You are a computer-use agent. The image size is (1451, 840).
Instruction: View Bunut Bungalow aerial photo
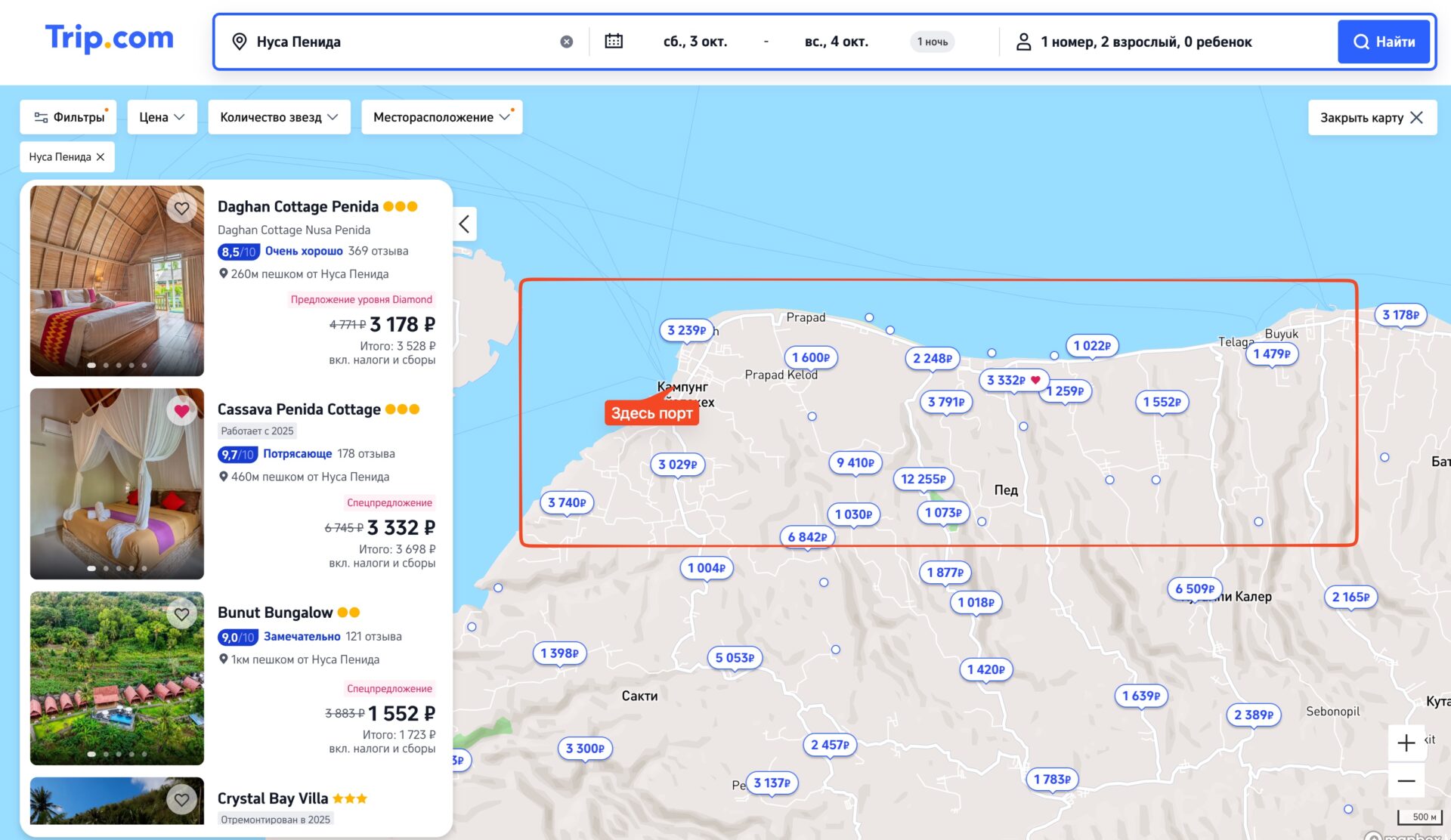[x=117, y=678]
